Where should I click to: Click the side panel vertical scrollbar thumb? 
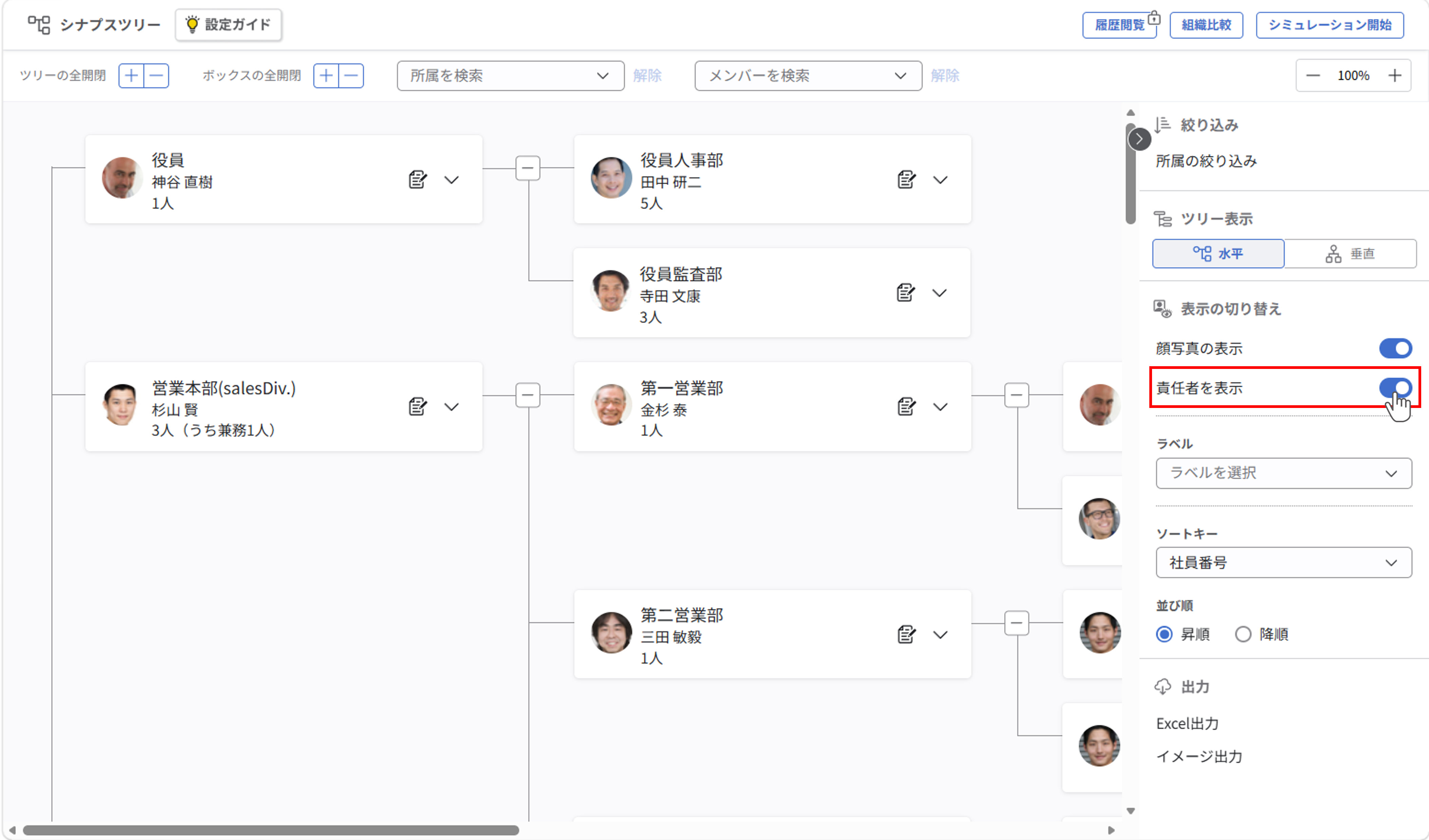coord(1130,173)
